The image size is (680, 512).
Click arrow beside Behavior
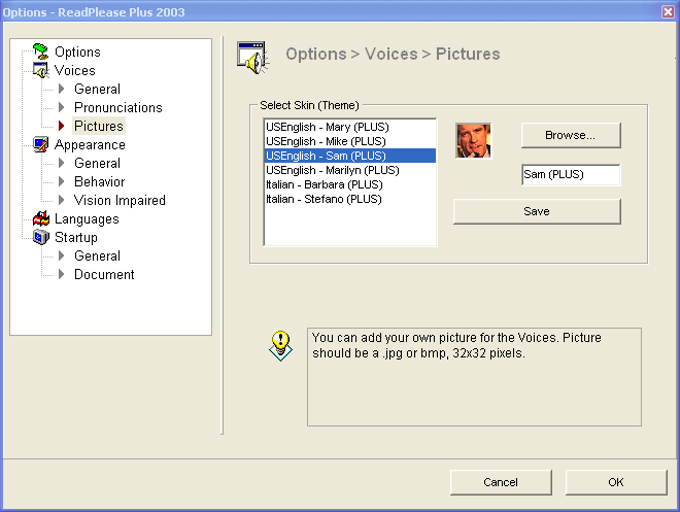[61, 181]
